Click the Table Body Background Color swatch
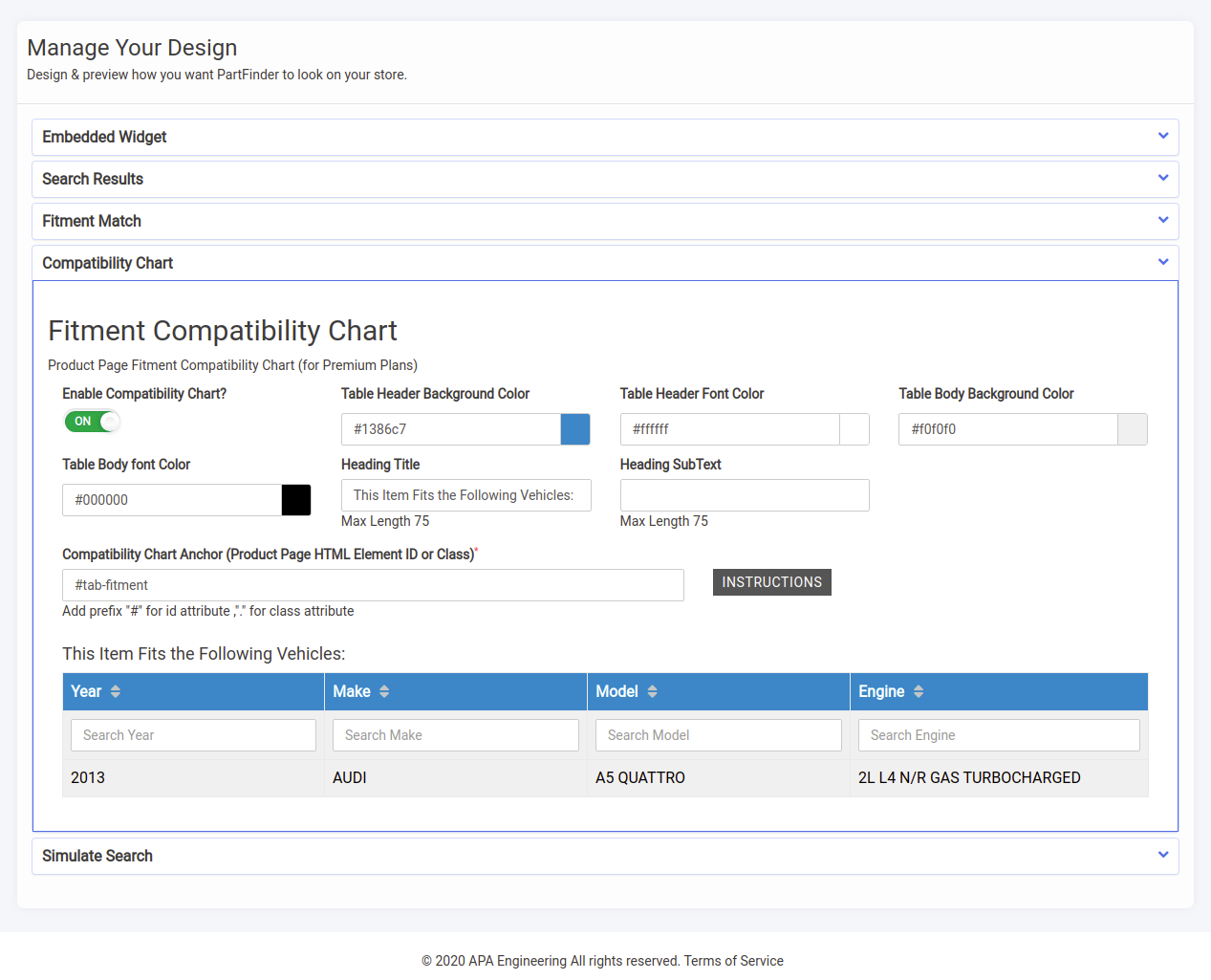 tap(1133, 429)
